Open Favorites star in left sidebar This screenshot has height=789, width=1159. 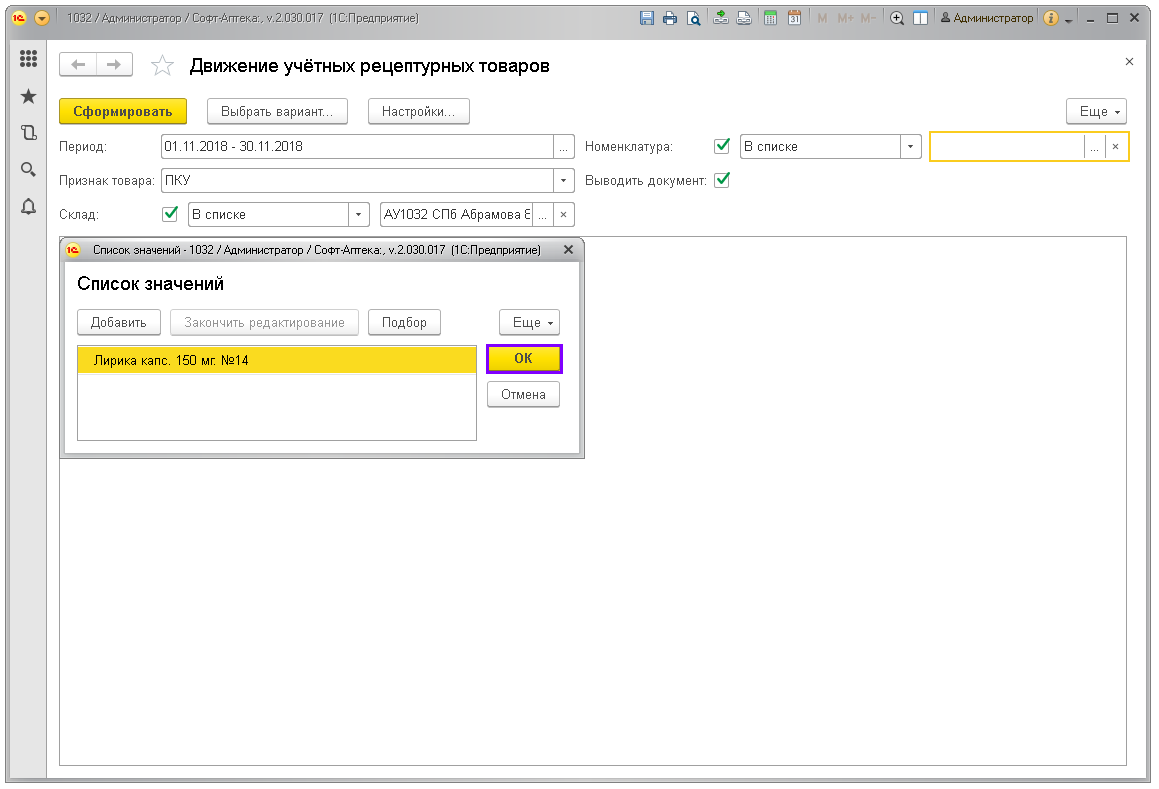(x=29, y=96)
